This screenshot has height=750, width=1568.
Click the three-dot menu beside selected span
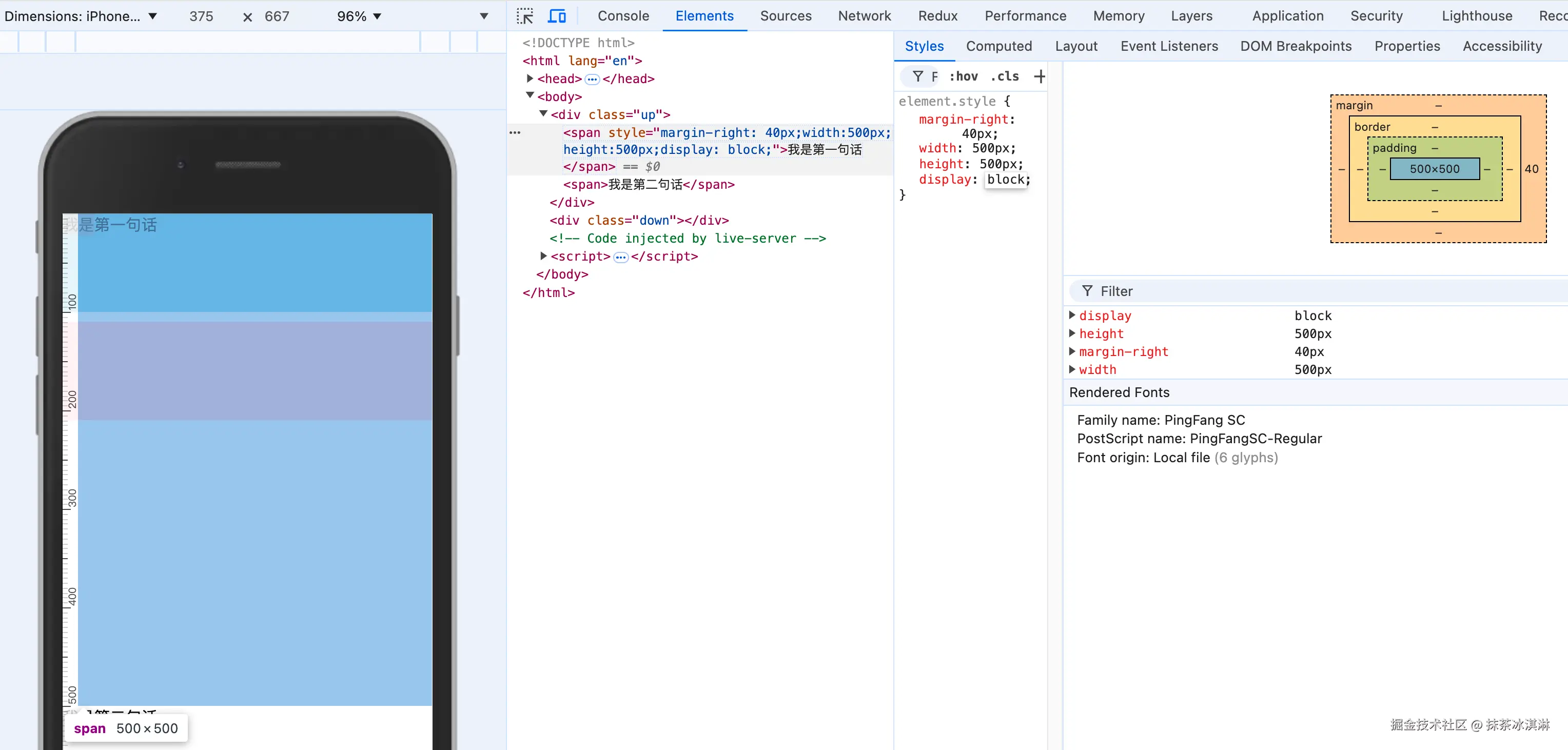click(x=515, y=132)
